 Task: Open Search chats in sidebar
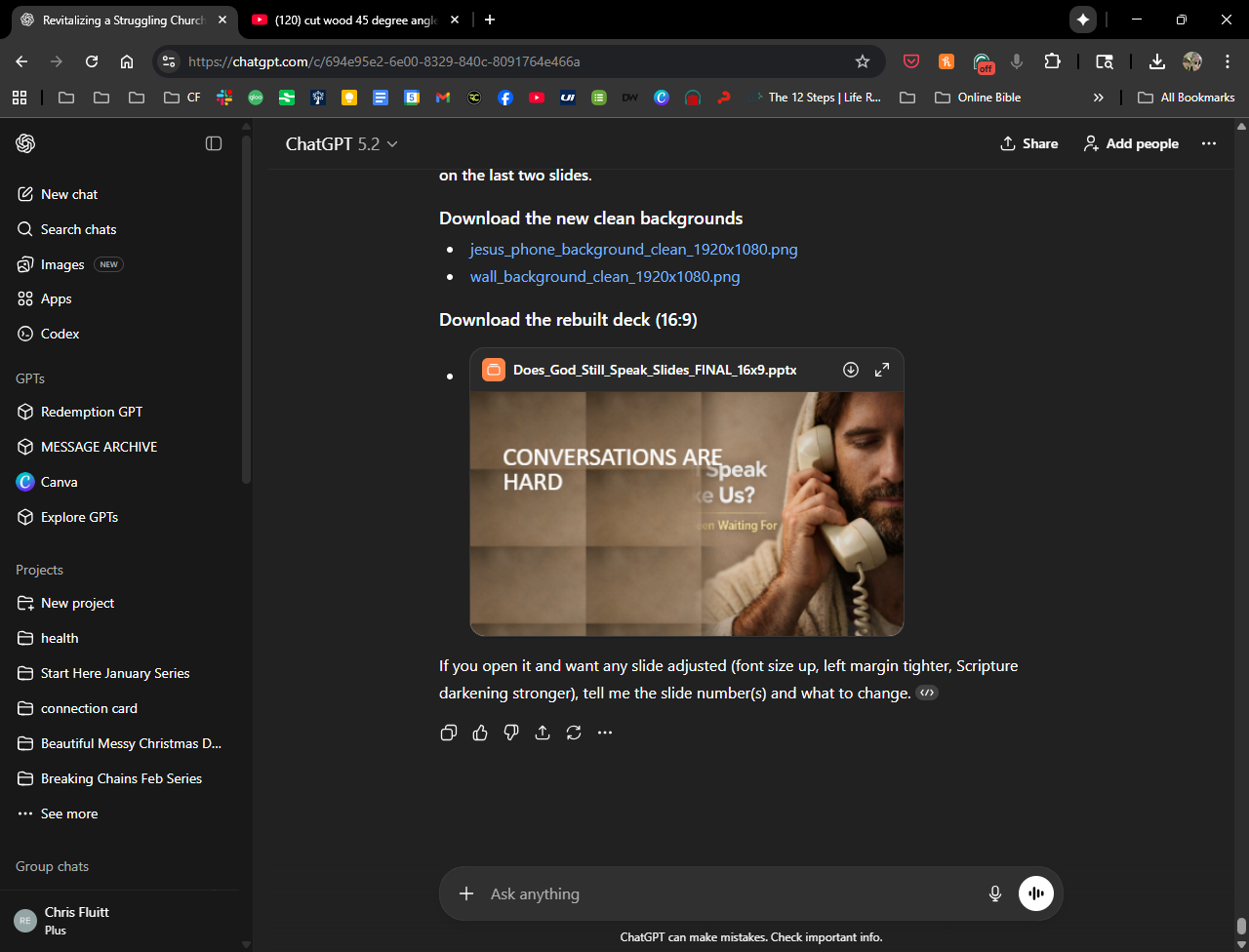click(x=78, y=229)
